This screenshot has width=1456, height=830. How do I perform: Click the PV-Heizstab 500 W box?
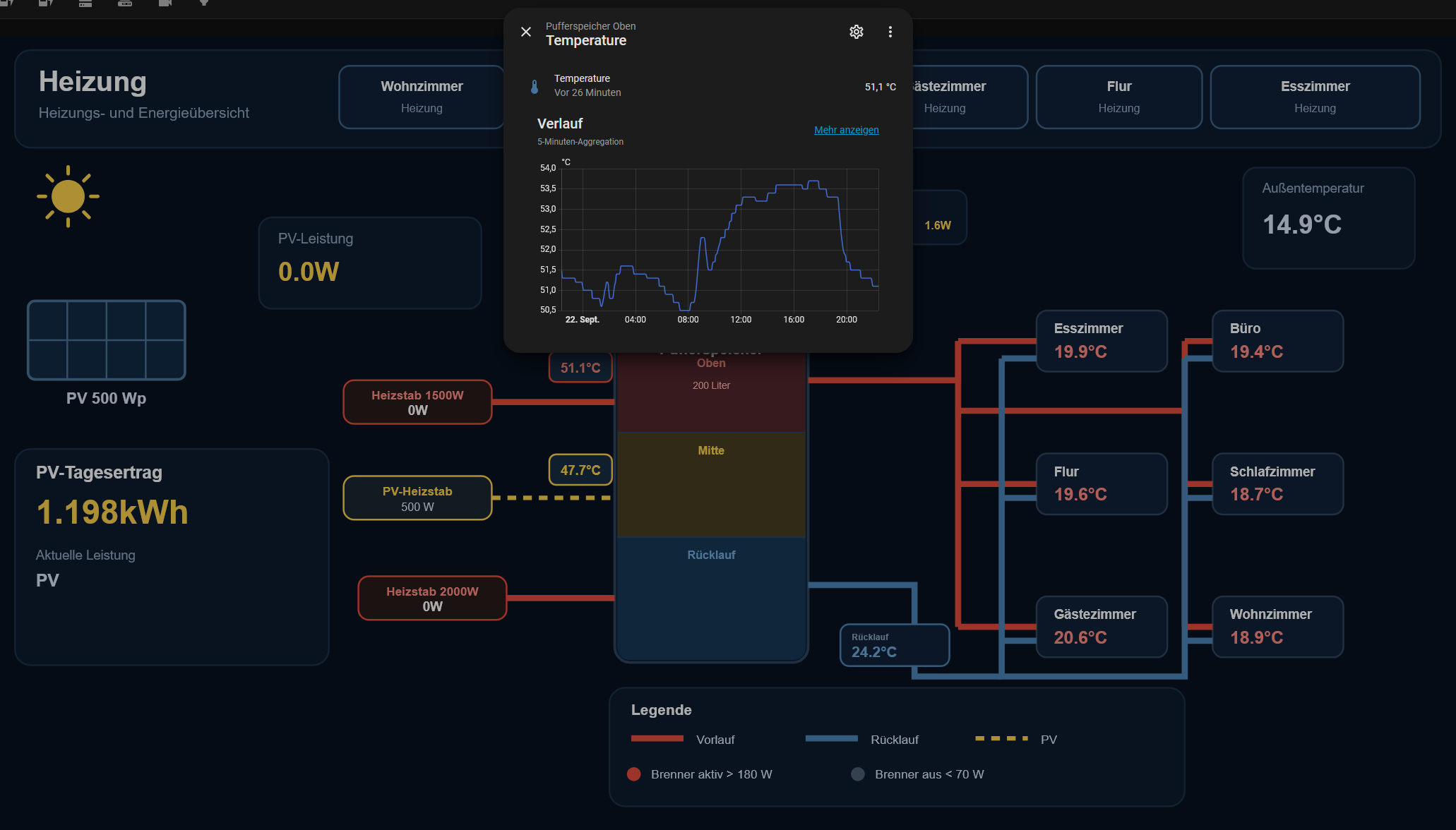click(x=417, y=498)
